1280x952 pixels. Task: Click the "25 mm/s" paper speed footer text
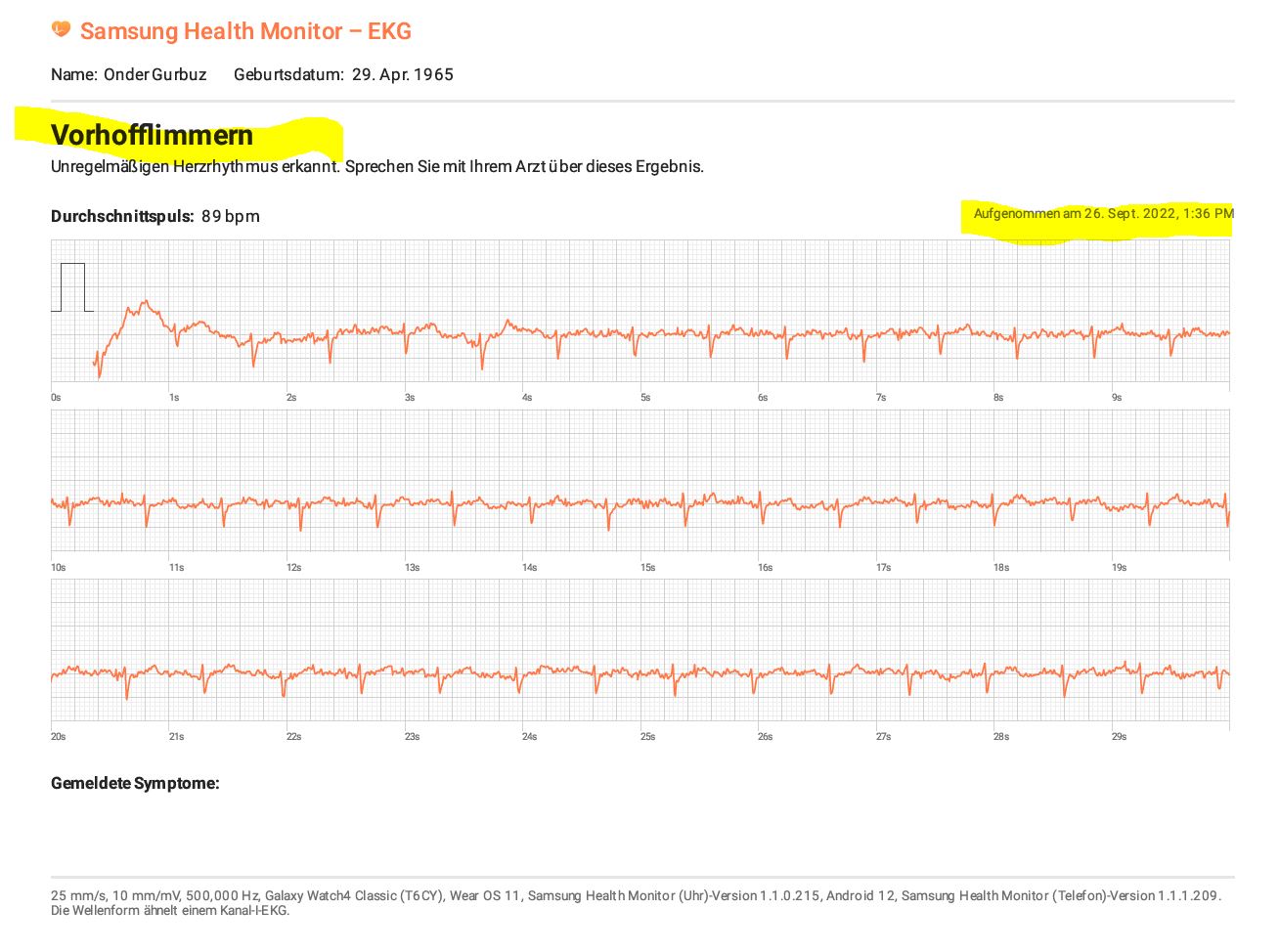coord(78,895)
